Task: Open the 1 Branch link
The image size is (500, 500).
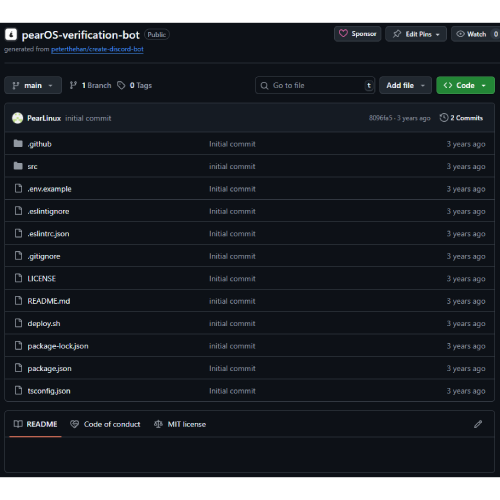Action: coord(90,85)
